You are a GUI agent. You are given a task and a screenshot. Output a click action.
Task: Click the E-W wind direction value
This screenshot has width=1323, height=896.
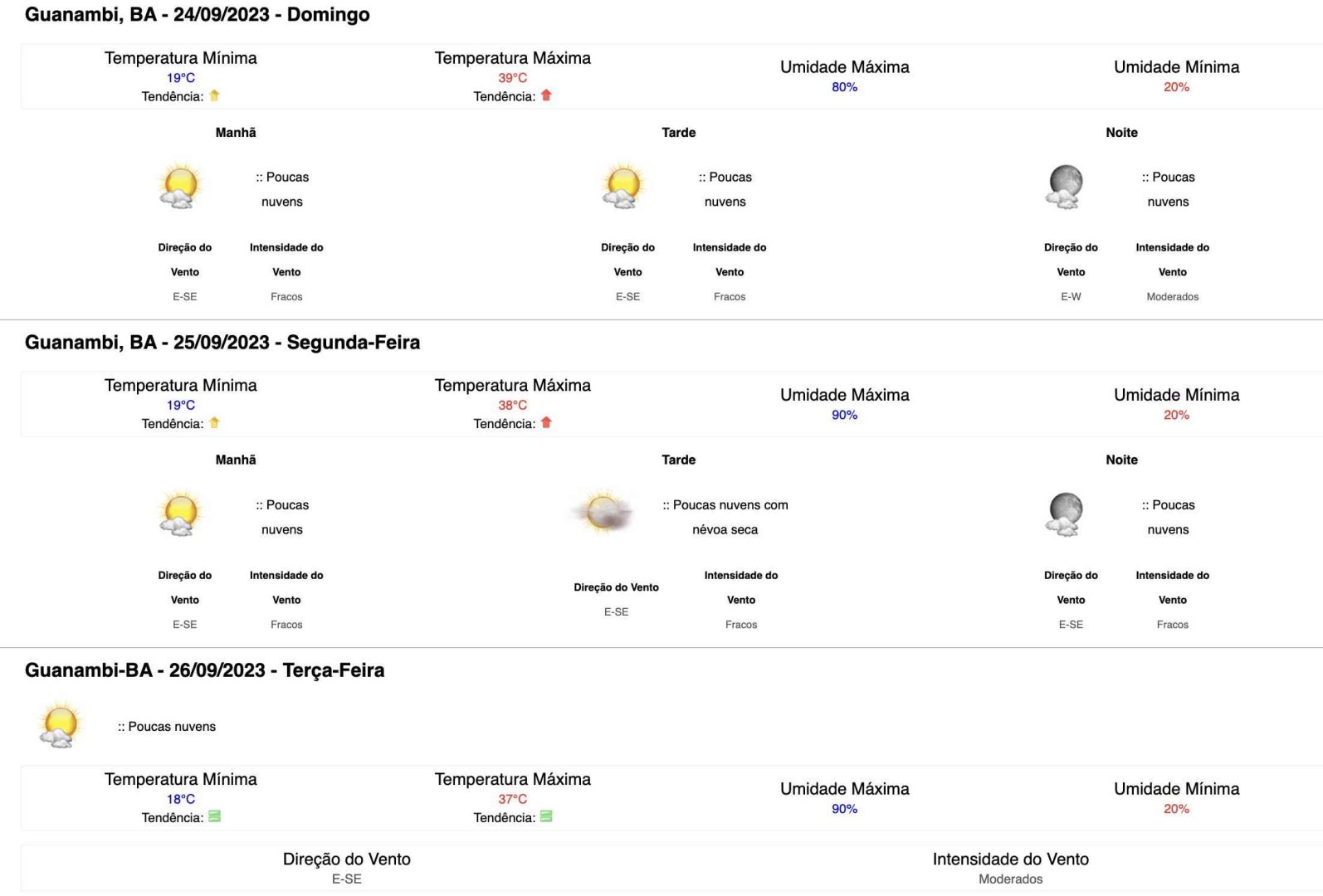pos(1071,296)
